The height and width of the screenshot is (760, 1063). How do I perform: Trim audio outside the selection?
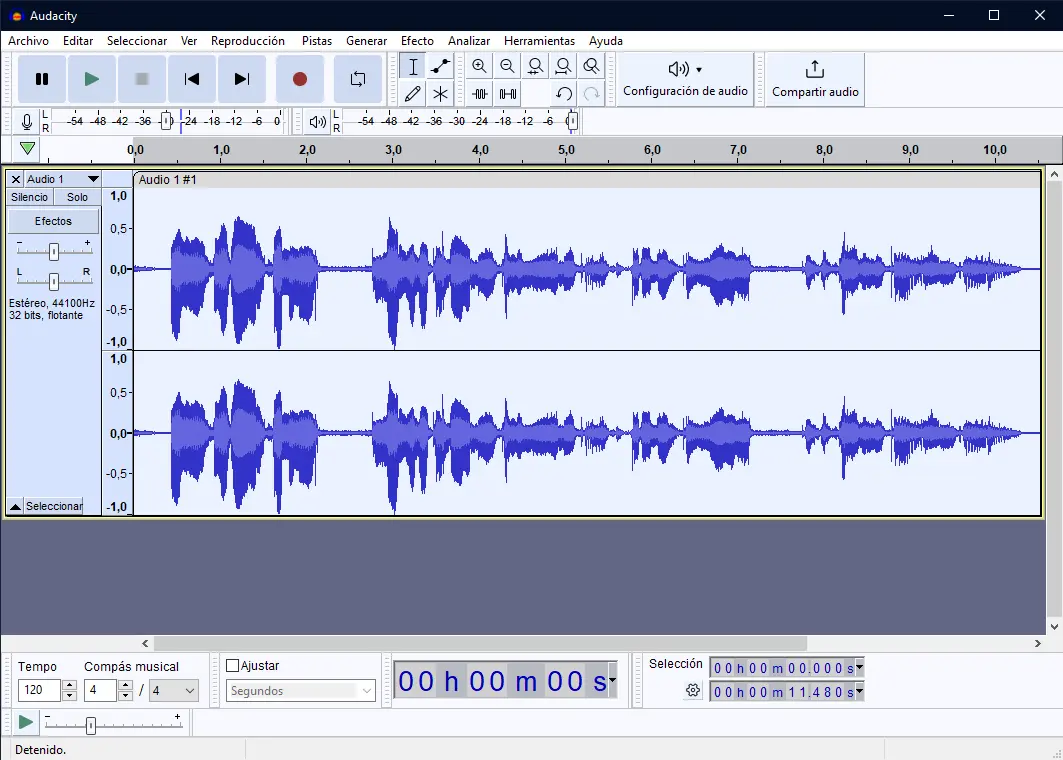481,93
